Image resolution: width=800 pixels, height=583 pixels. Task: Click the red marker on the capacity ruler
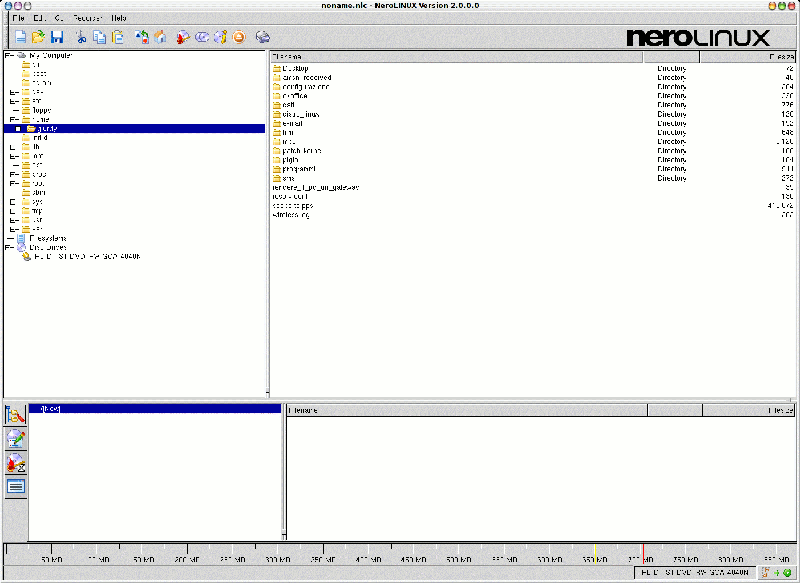(x=643, y=553)
